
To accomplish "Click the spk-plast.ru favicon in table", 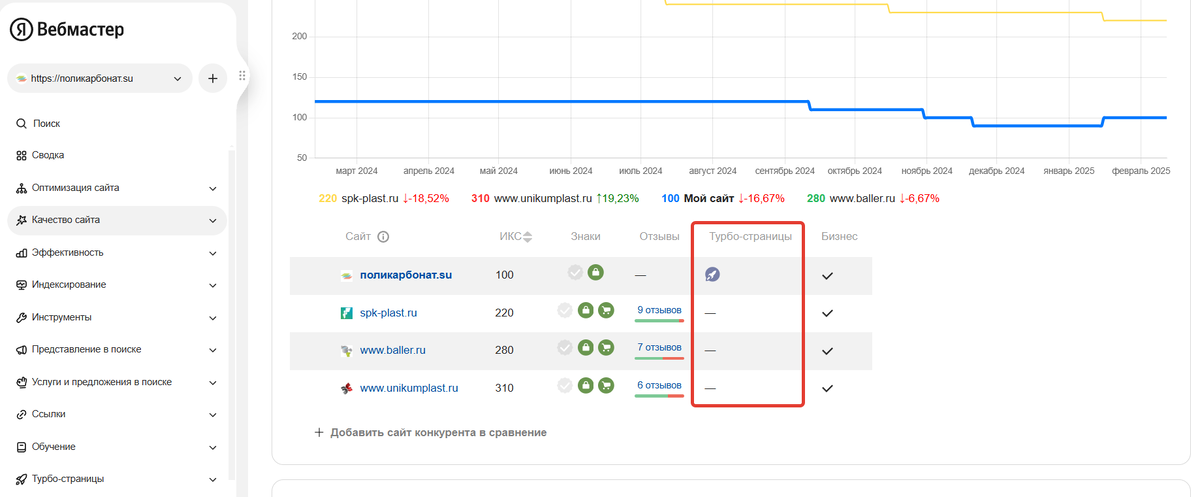I will 346,313.
